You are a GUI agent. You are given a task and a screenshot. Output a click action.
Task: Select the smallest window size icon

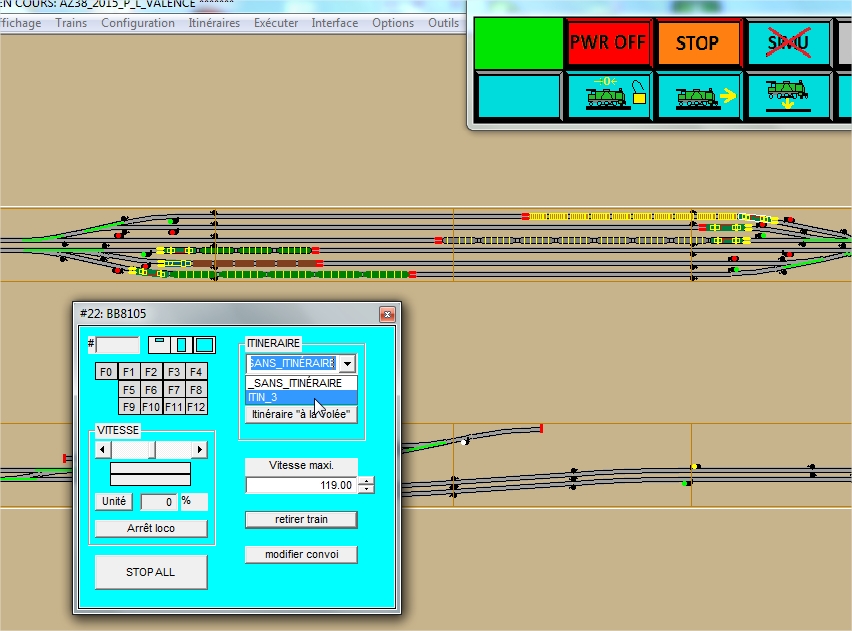tap(159, 345)
